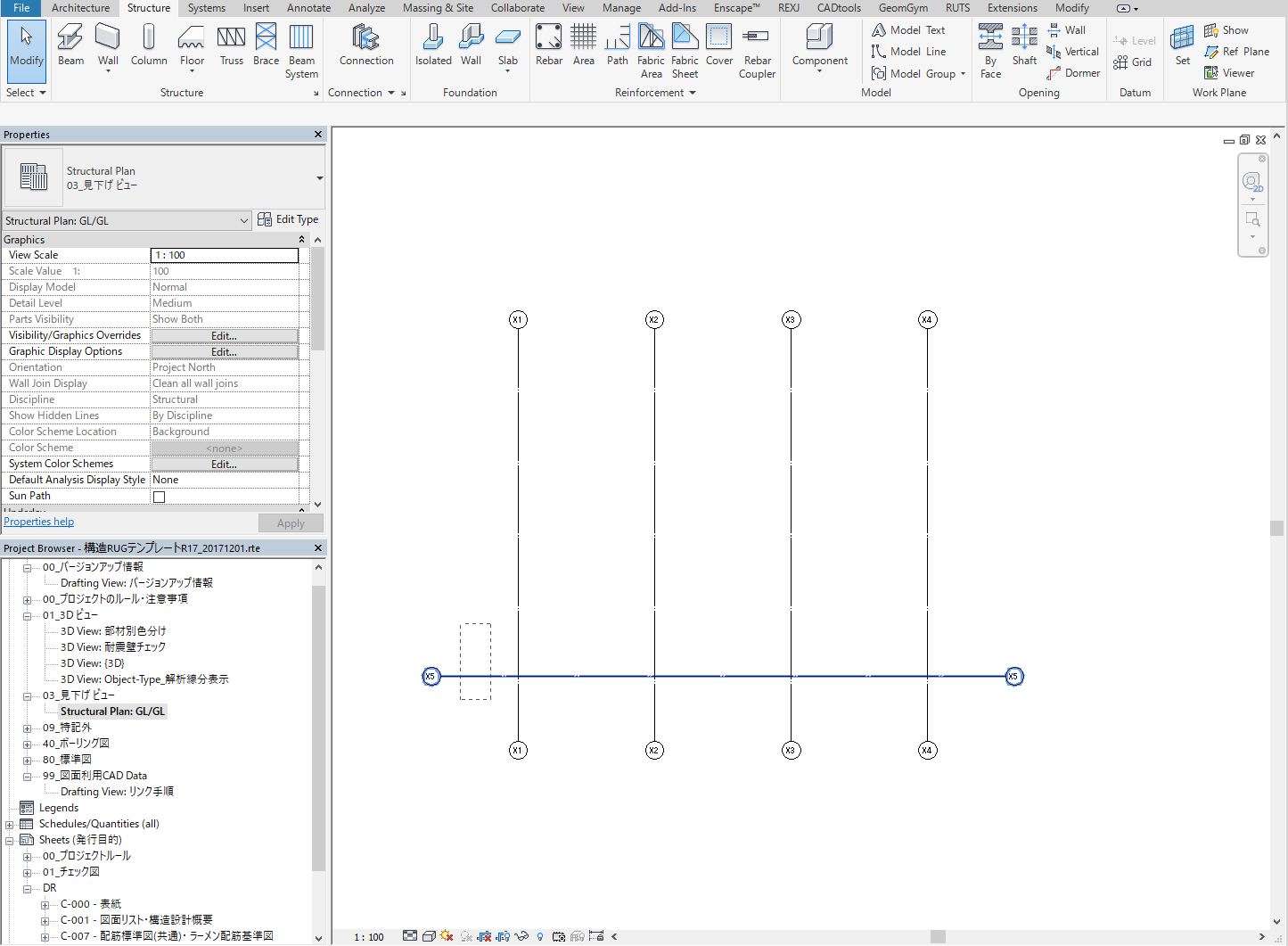
Task: Open Temporary Hide/Isolate glasses icon
Action: pyautogui.click(x=521, y=936)
